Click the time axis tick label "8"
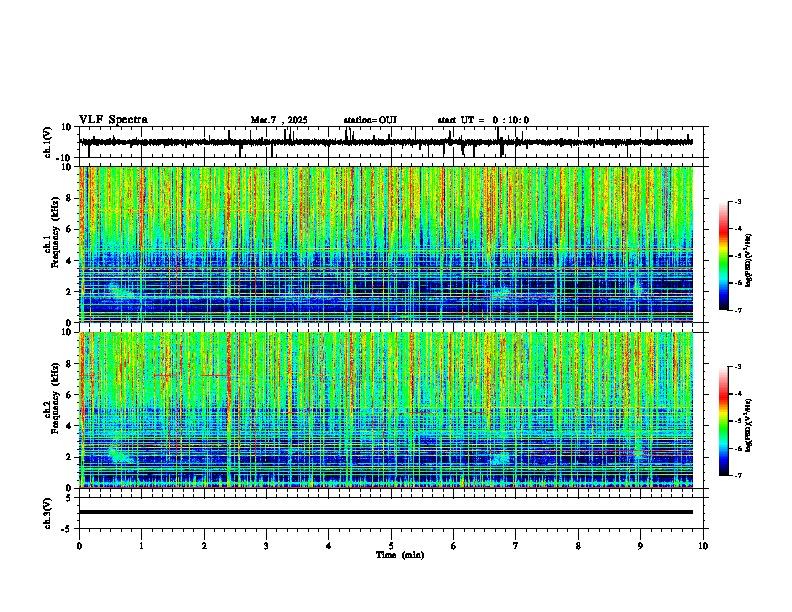This screenshot has height=612, width=792. point(578,546)
